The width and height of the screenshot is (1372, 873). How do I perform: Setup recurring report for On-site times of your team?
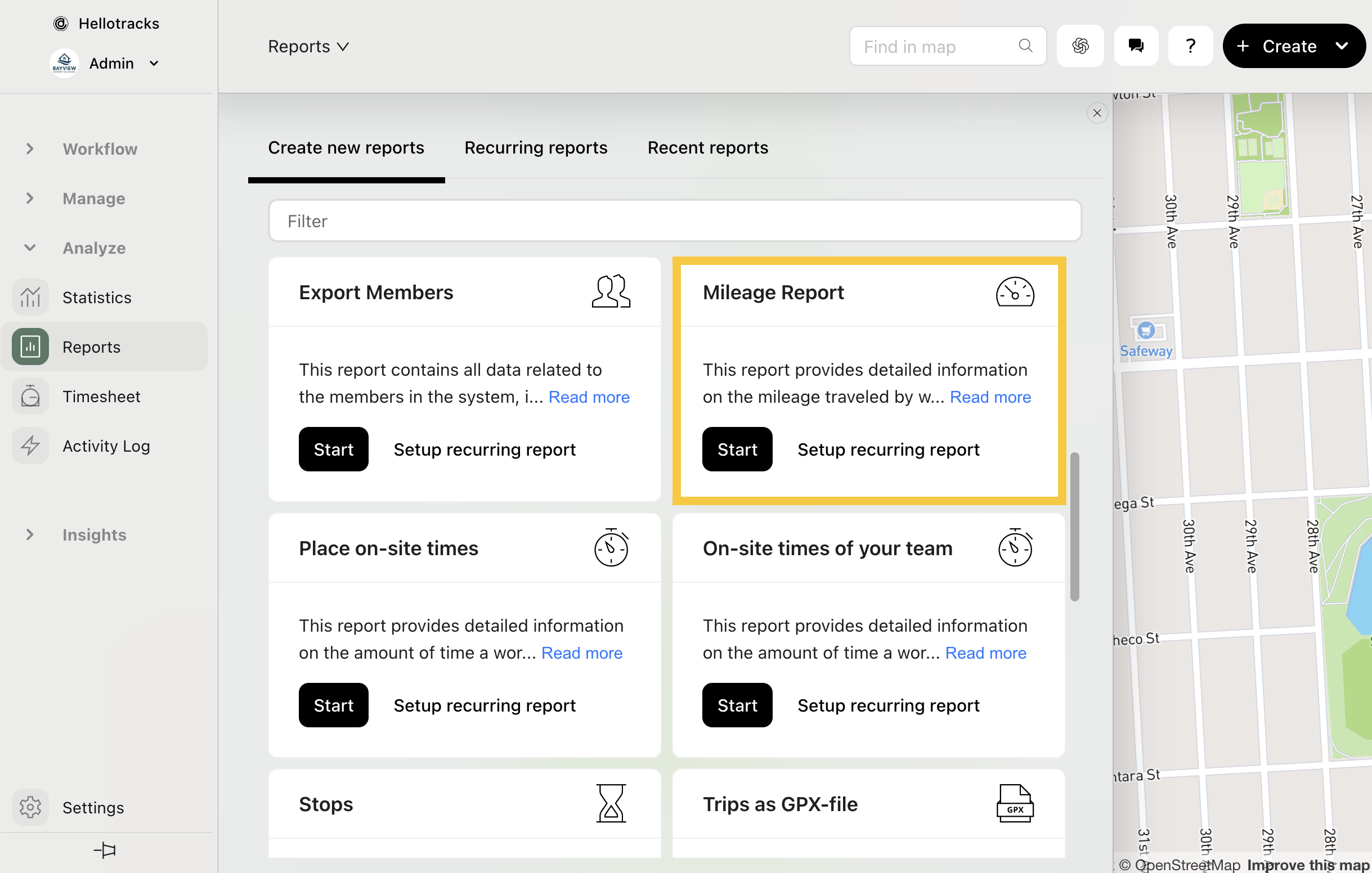point(888,705)
